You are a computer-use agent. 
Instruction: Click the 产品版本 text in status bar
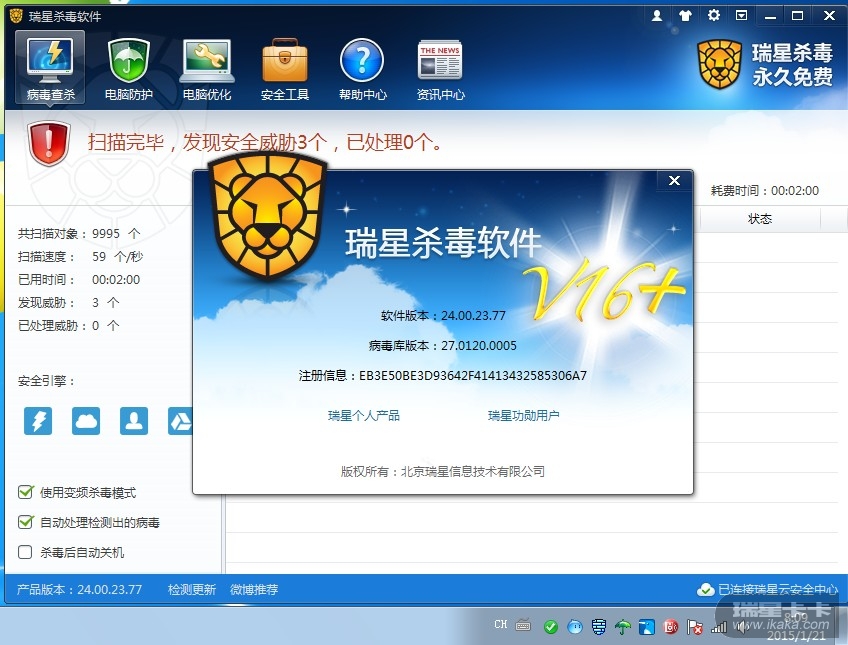79,589
